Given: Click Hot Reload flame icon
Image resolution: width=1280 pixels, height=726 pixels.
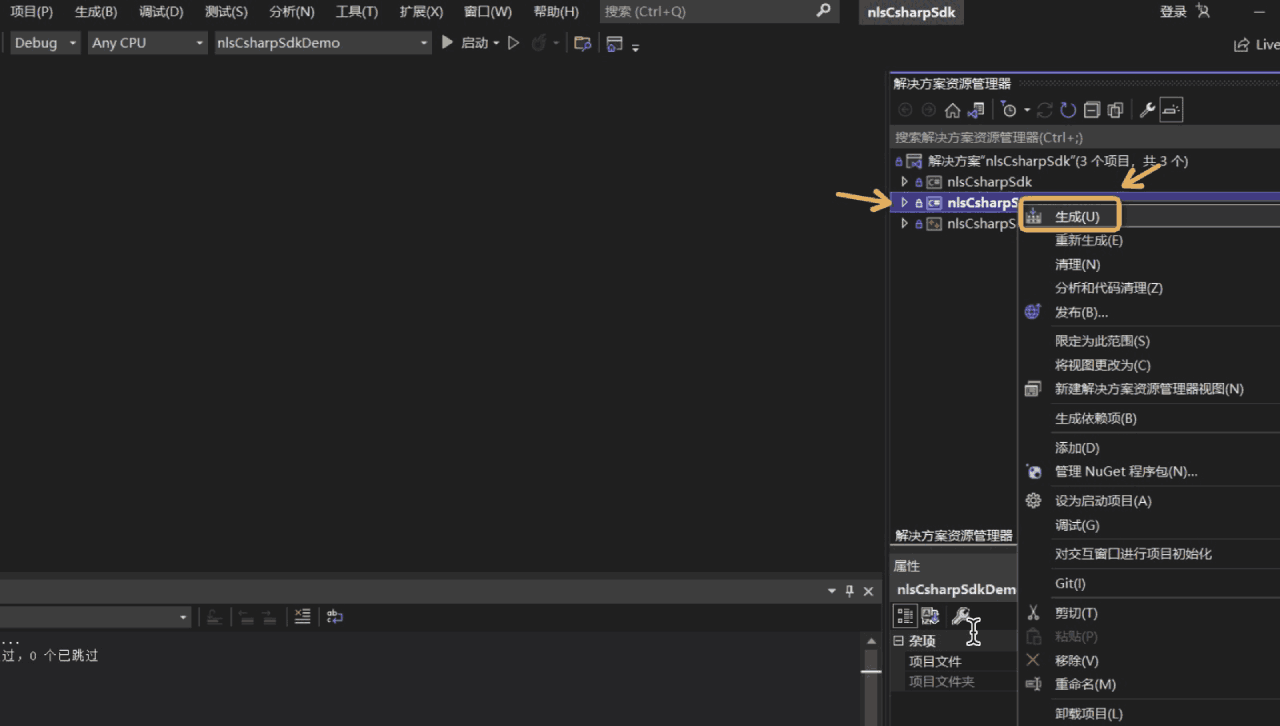Looking at the screenshot, I should pyautogui.click(x=539, y=43).
